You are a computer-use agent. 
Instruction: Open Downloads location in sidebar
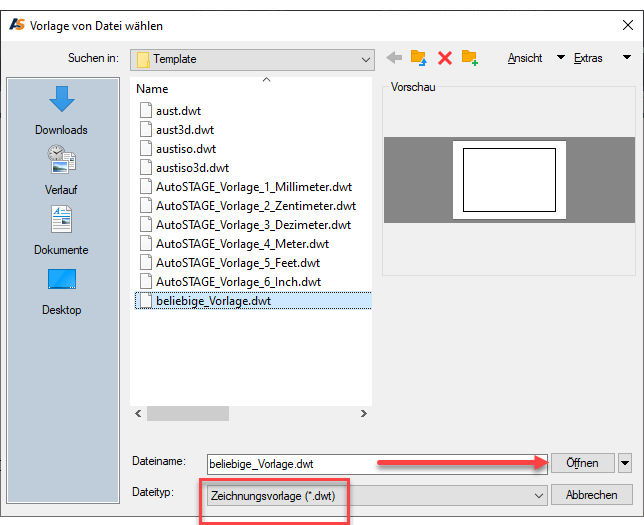click(x=62, y=111)
